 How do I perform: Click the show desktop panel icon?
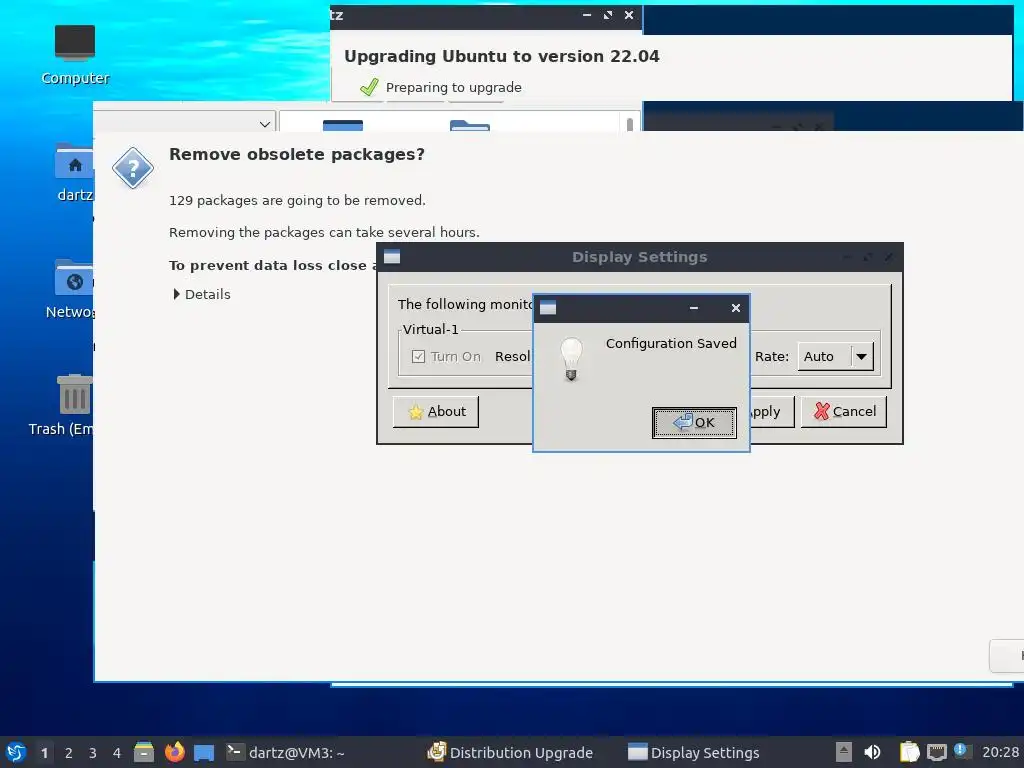pos(204,752)
